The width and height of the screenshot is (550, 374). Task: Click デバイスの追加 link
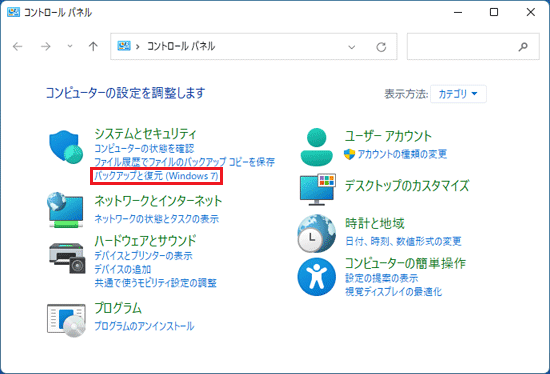tap(122, 269)
